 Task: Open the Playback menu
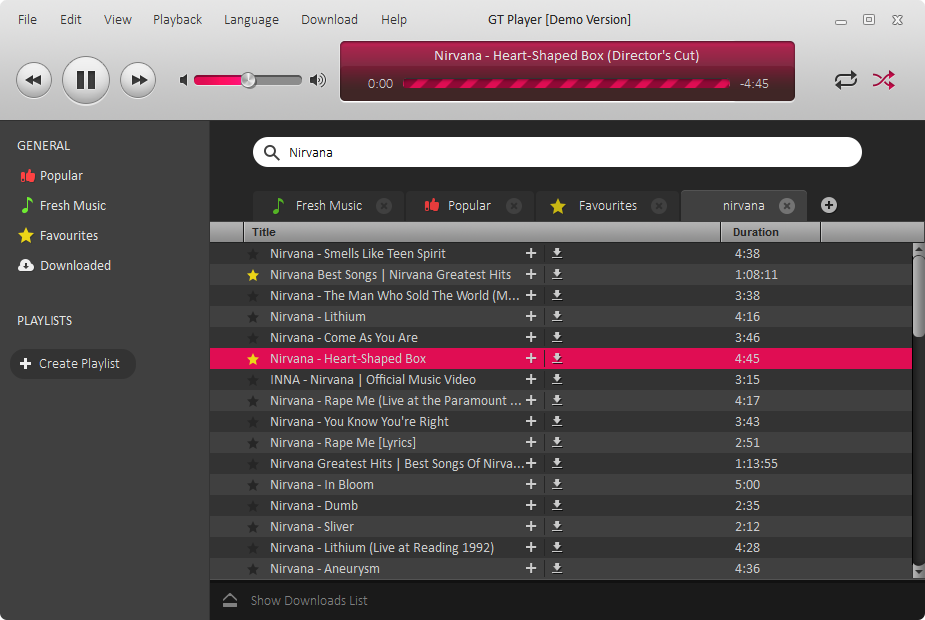click(x=177, y=19)
